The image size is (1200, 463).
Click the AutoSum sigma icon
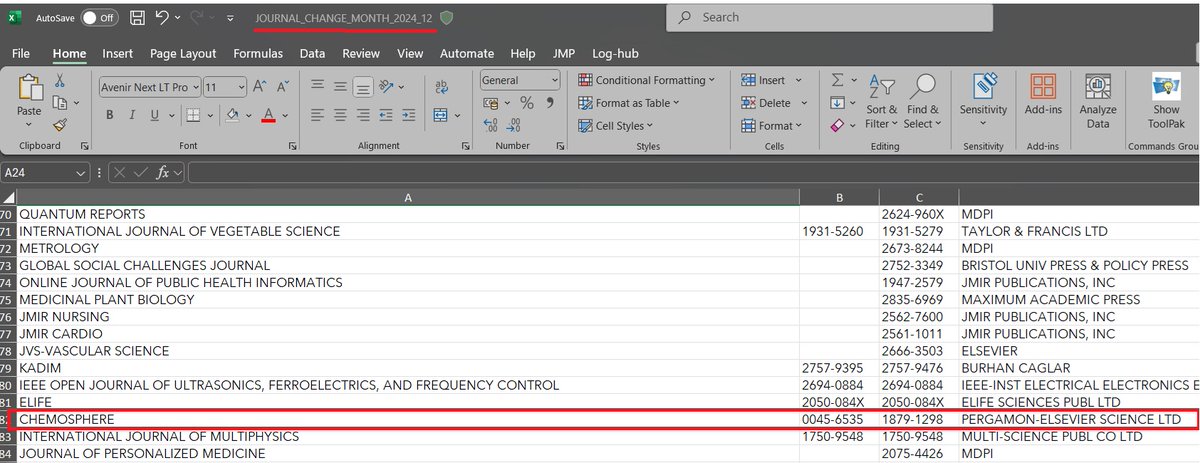click(x=838, y=80)
